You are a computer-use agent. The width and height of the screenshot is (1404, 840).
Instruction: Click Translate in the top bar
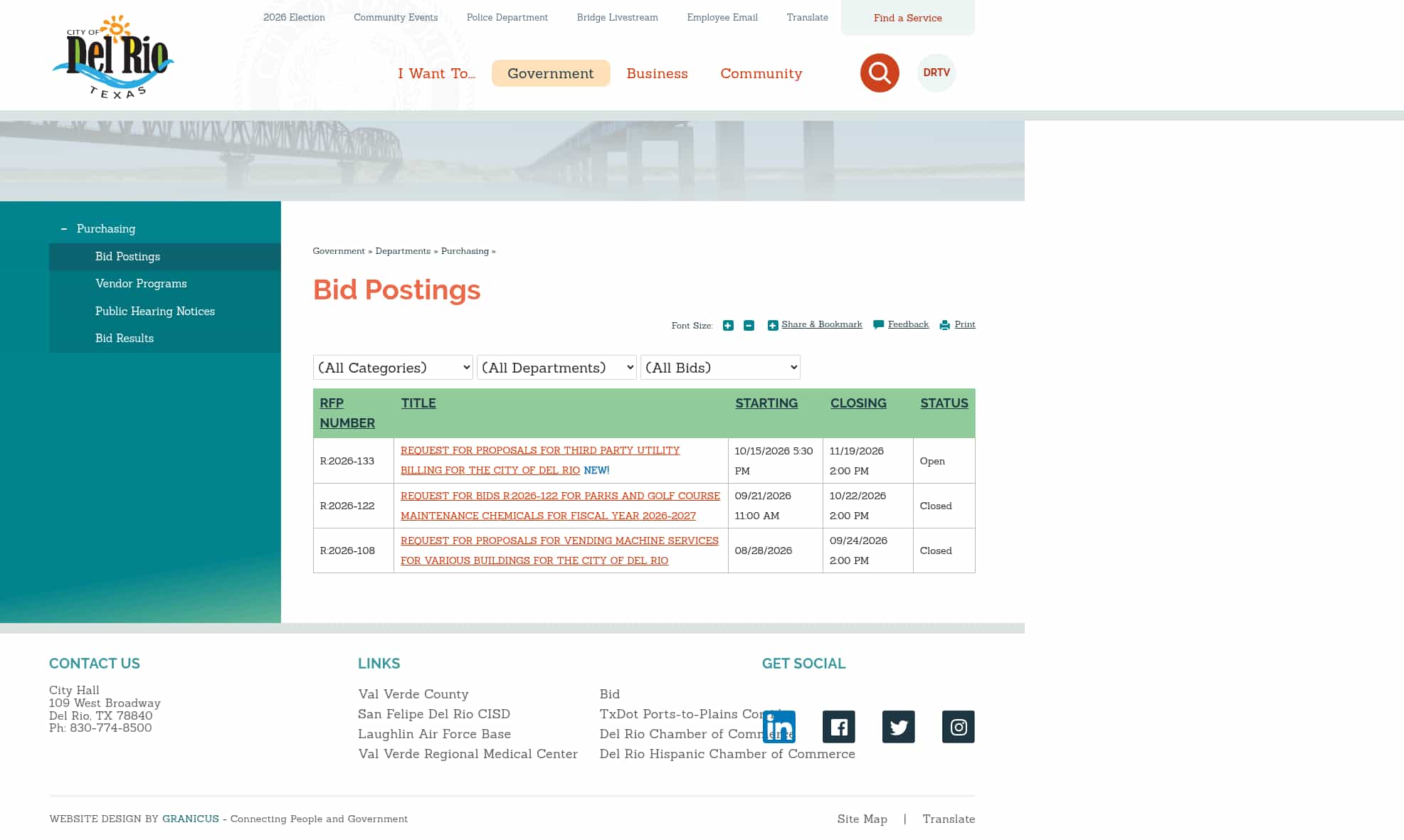point(807,17)
